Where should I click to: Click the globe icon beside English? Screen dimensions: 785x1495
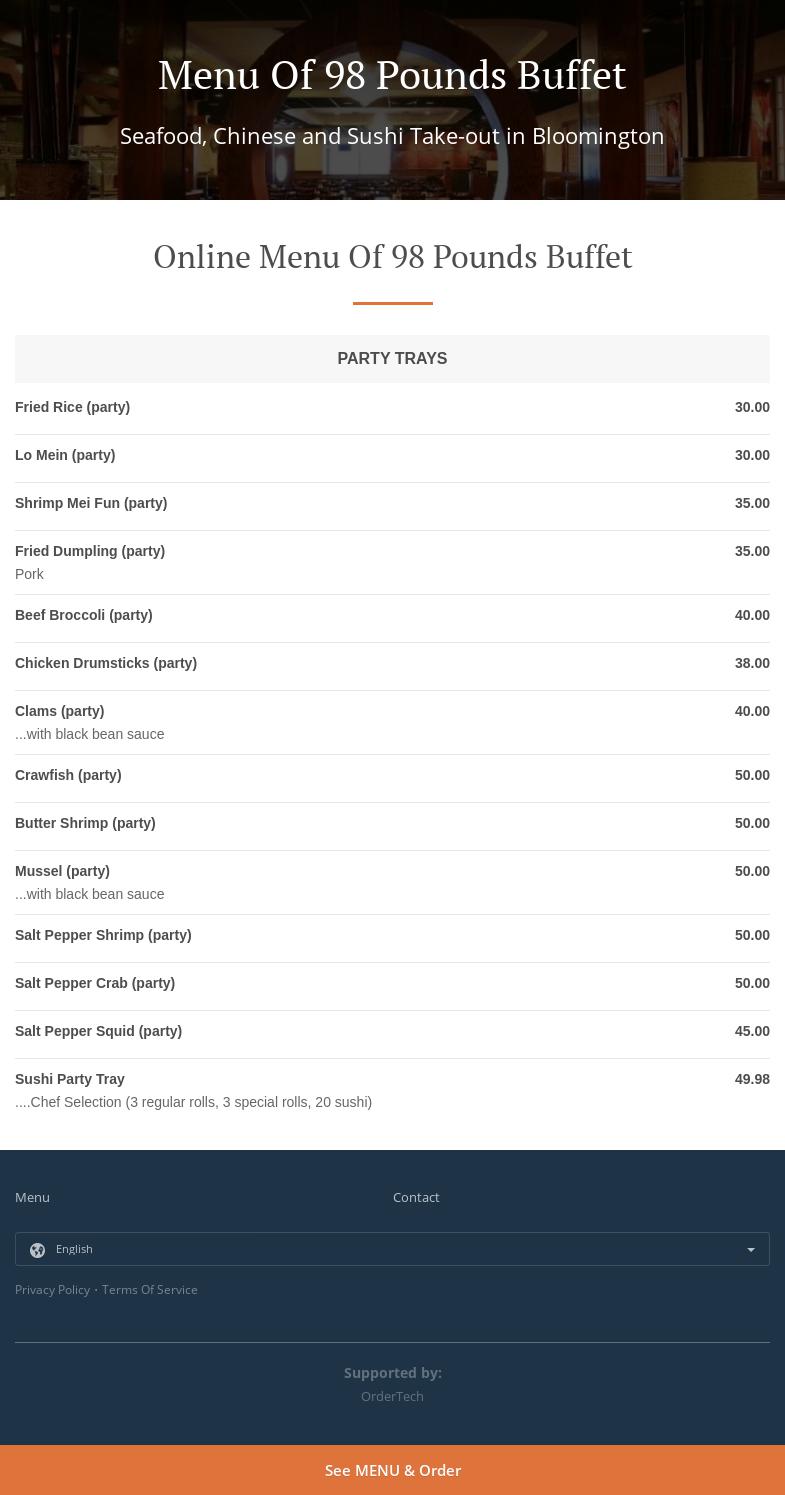38,1250
